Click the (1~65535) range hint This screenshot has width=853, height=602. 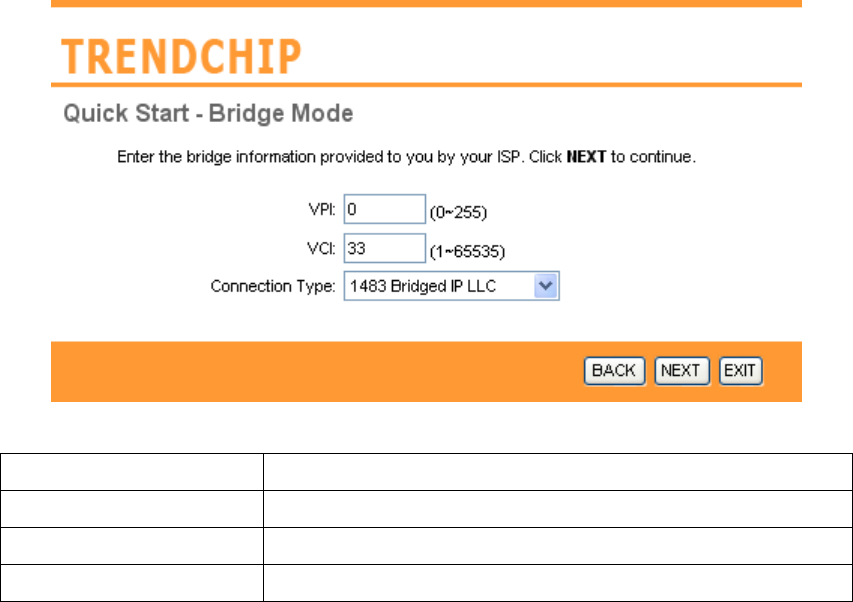point(464,250)
